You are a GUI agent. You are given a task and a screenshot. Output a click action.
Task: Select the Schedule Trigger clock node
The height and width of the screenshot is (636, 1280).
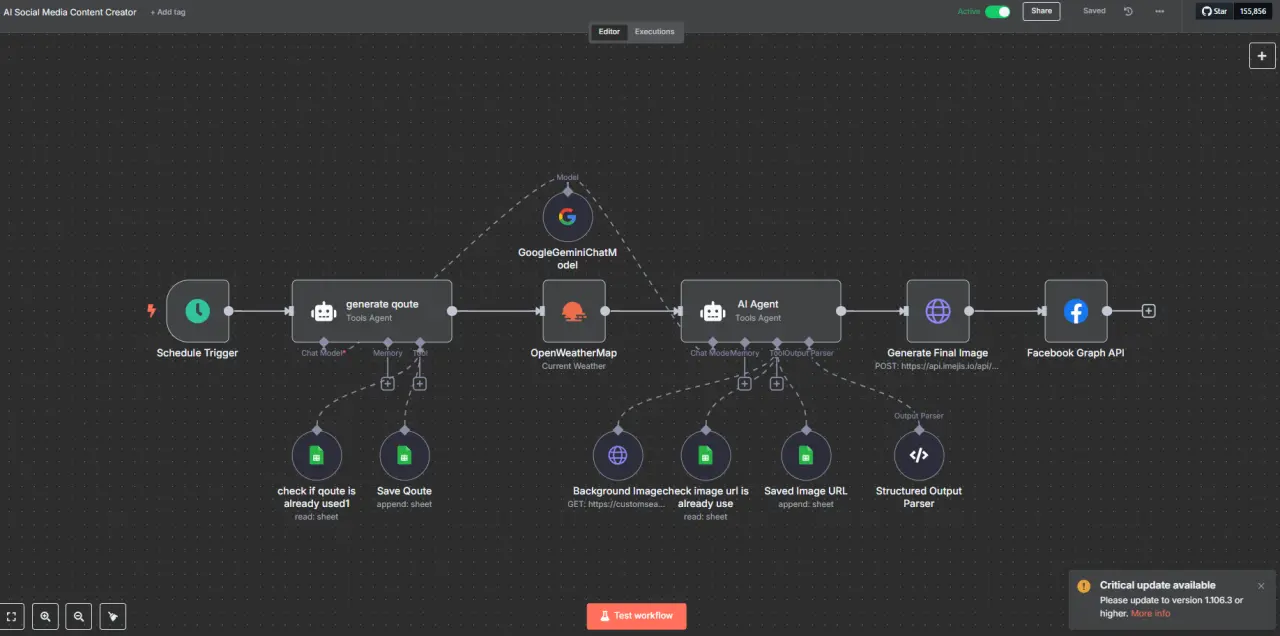197,311
